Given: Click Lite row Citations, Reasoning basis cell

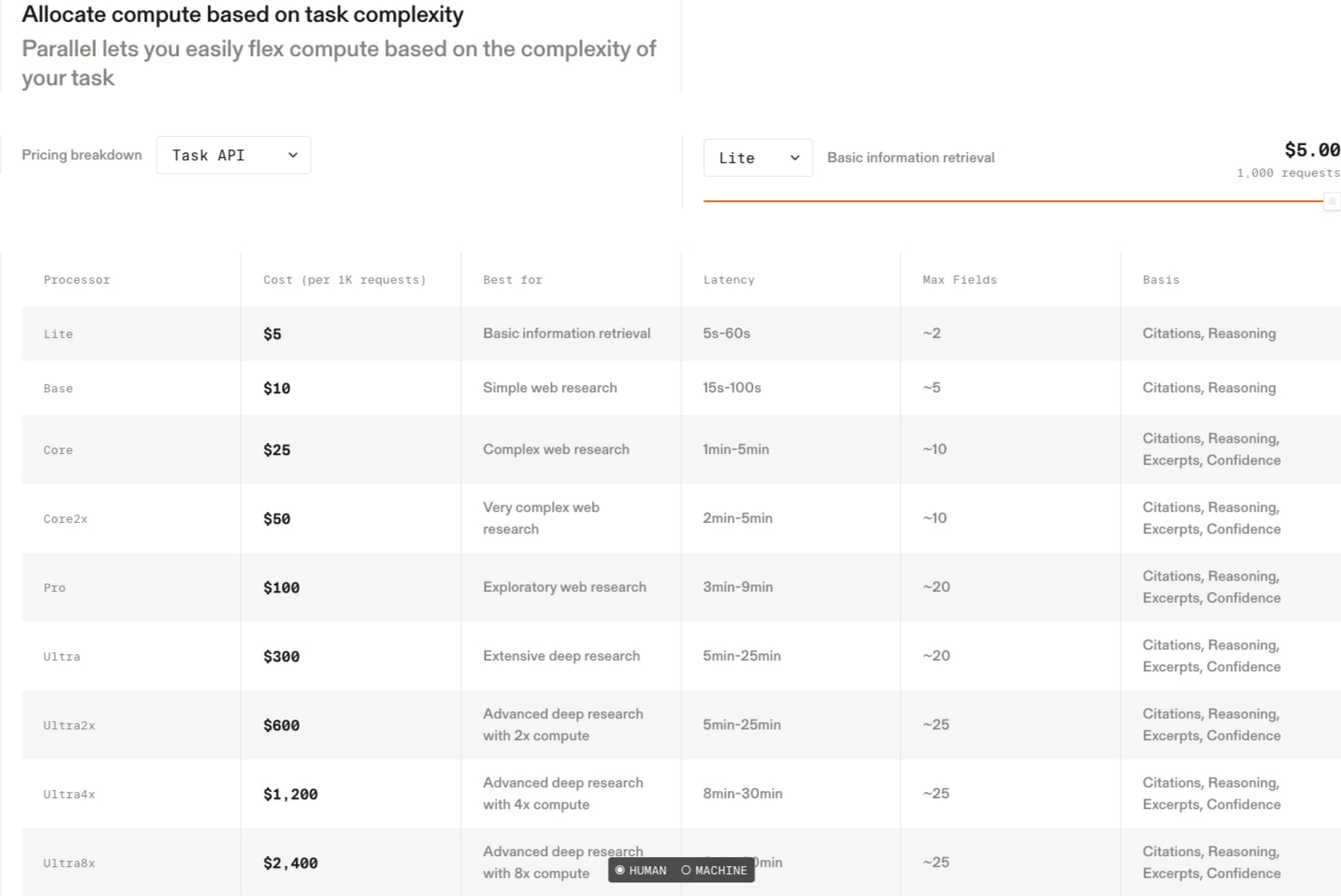Looking at the screenshot, I should pyautogui.click(x=1209, y=333).
